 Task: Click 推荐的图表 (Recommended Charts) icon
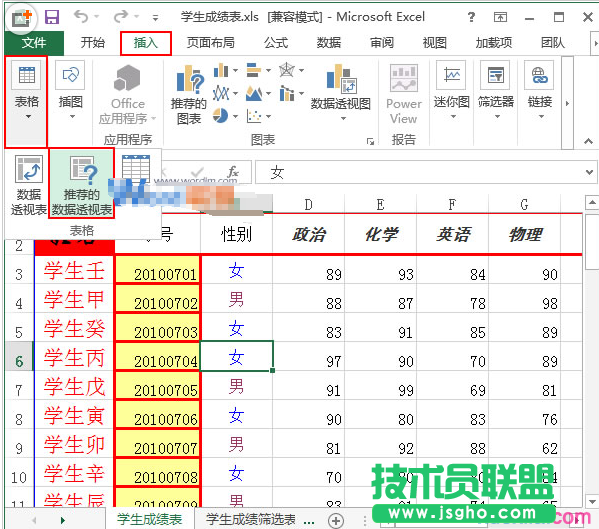pyautogui.click(x=188, y=94)
